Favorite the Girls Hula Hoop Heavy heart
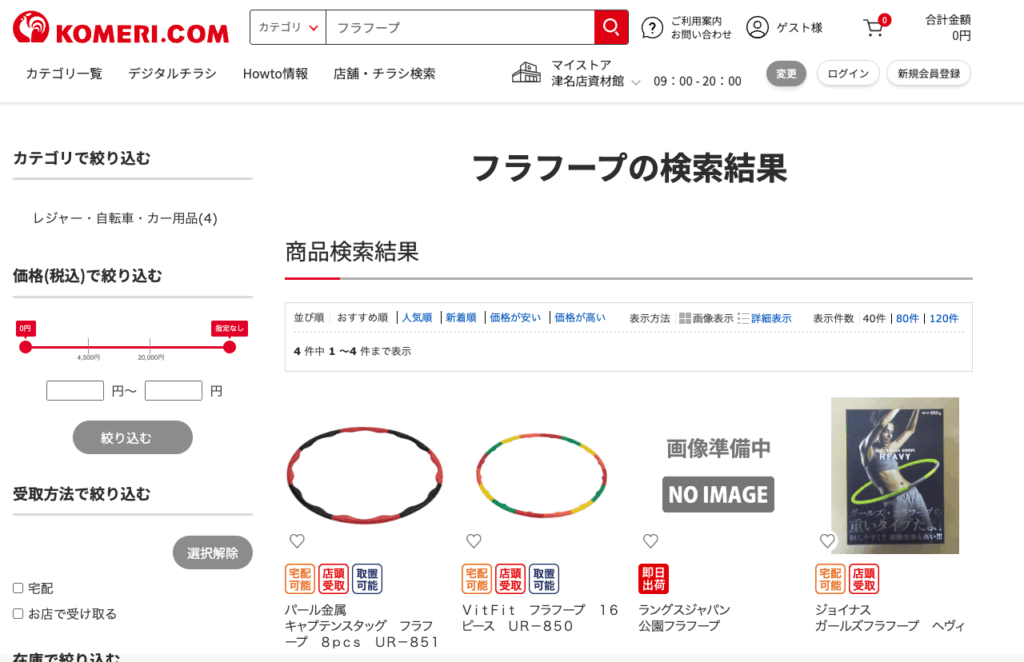 (827, 541)
